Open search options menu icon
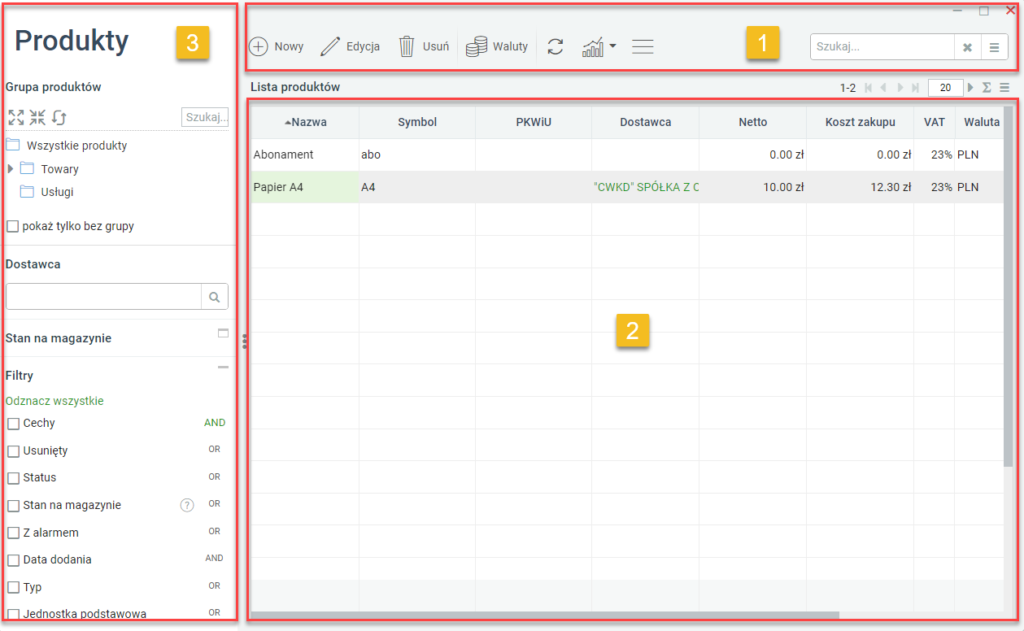Image resolution: width=1024 pixels, height=631 pixels. pos(994,47)
